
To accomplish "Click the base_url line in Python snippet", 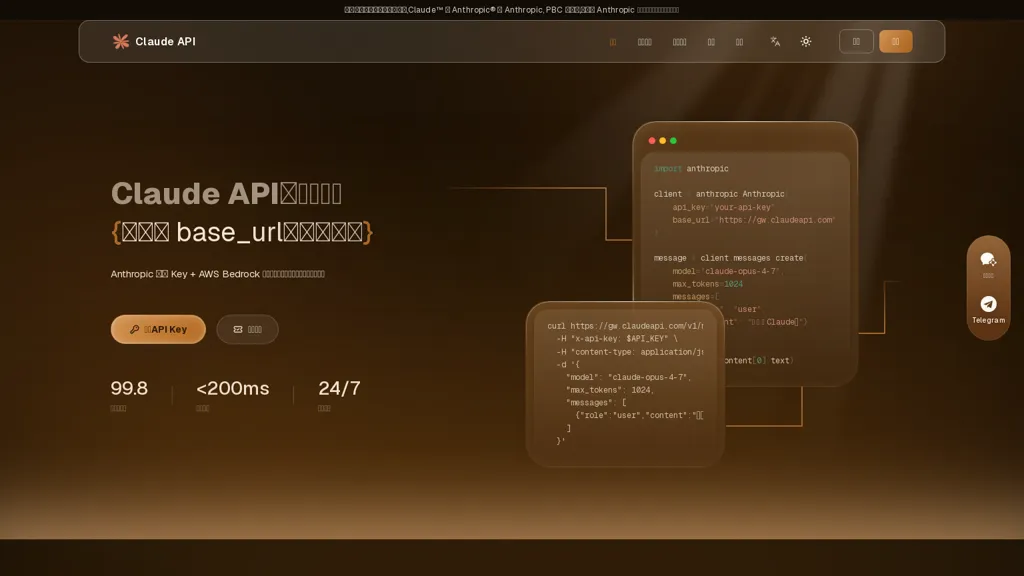I will click(x=754, y=220).
